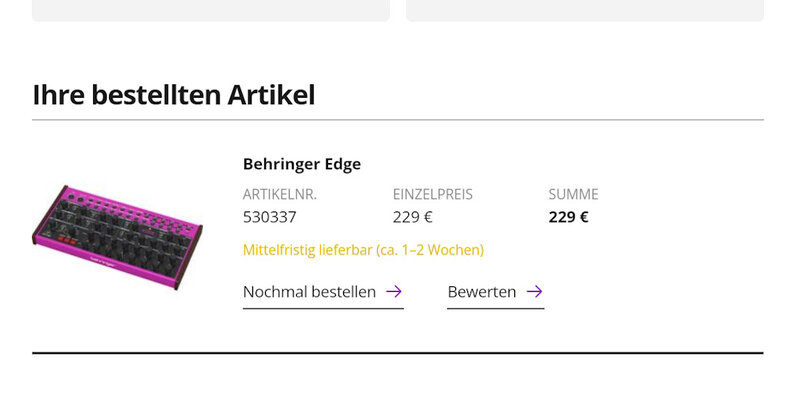Click the thin divider below the heading
This screenshot has height=400, width=796.
click(x=398, y=120)
